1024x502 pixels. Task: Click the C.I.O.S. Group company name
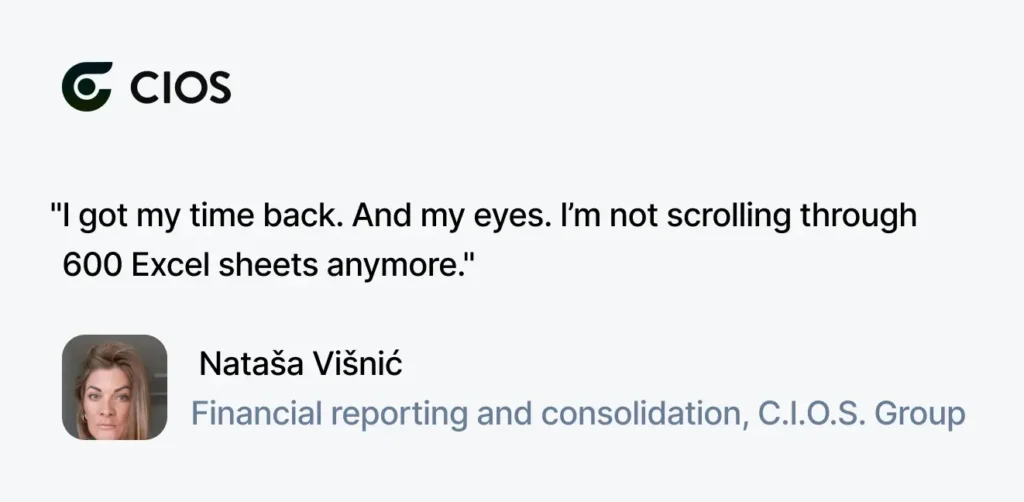pyautogui.click(x=861, y=413)
